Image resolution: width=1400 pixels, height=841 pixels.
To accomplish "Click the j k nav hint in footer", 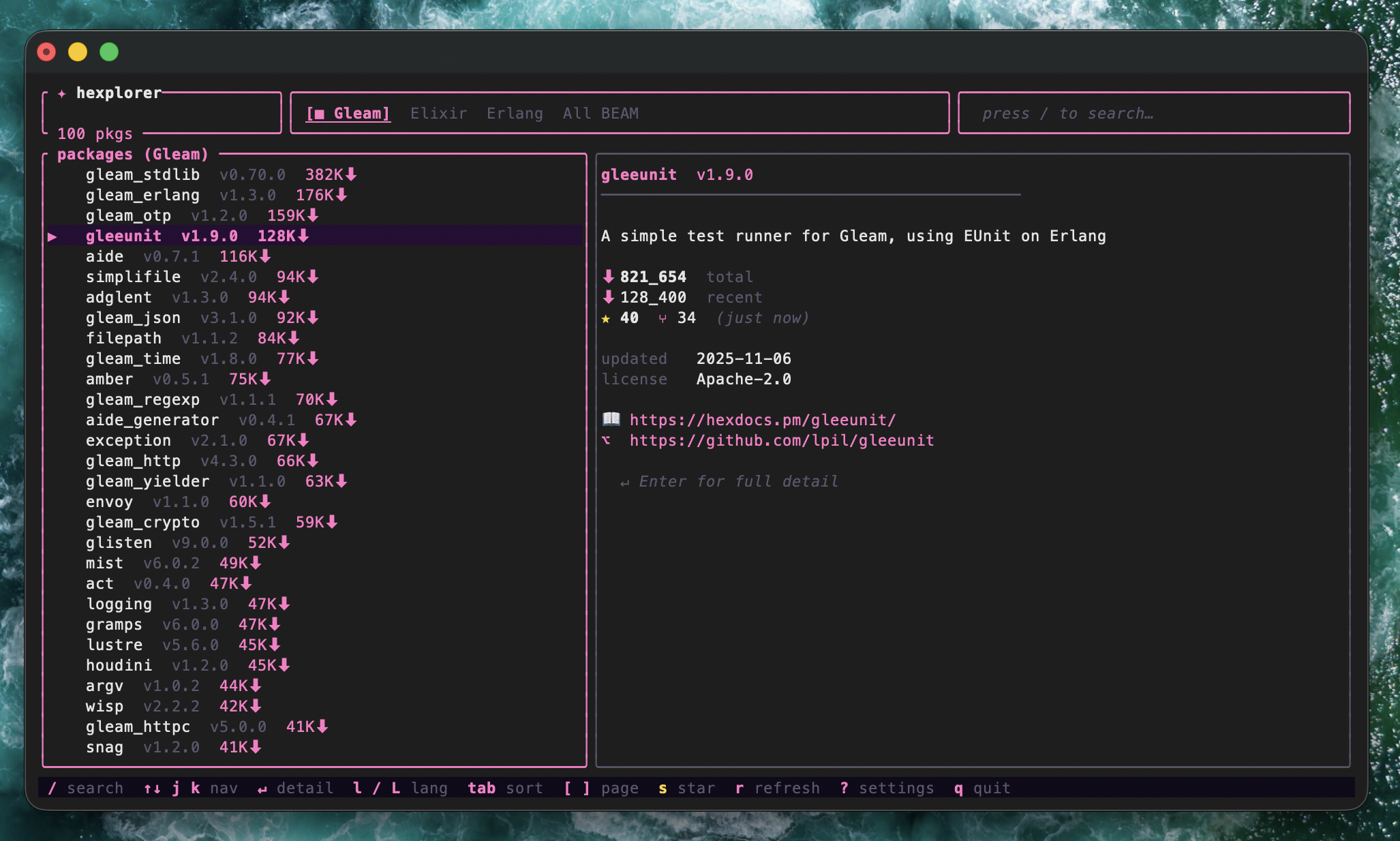I will point(191,788).
